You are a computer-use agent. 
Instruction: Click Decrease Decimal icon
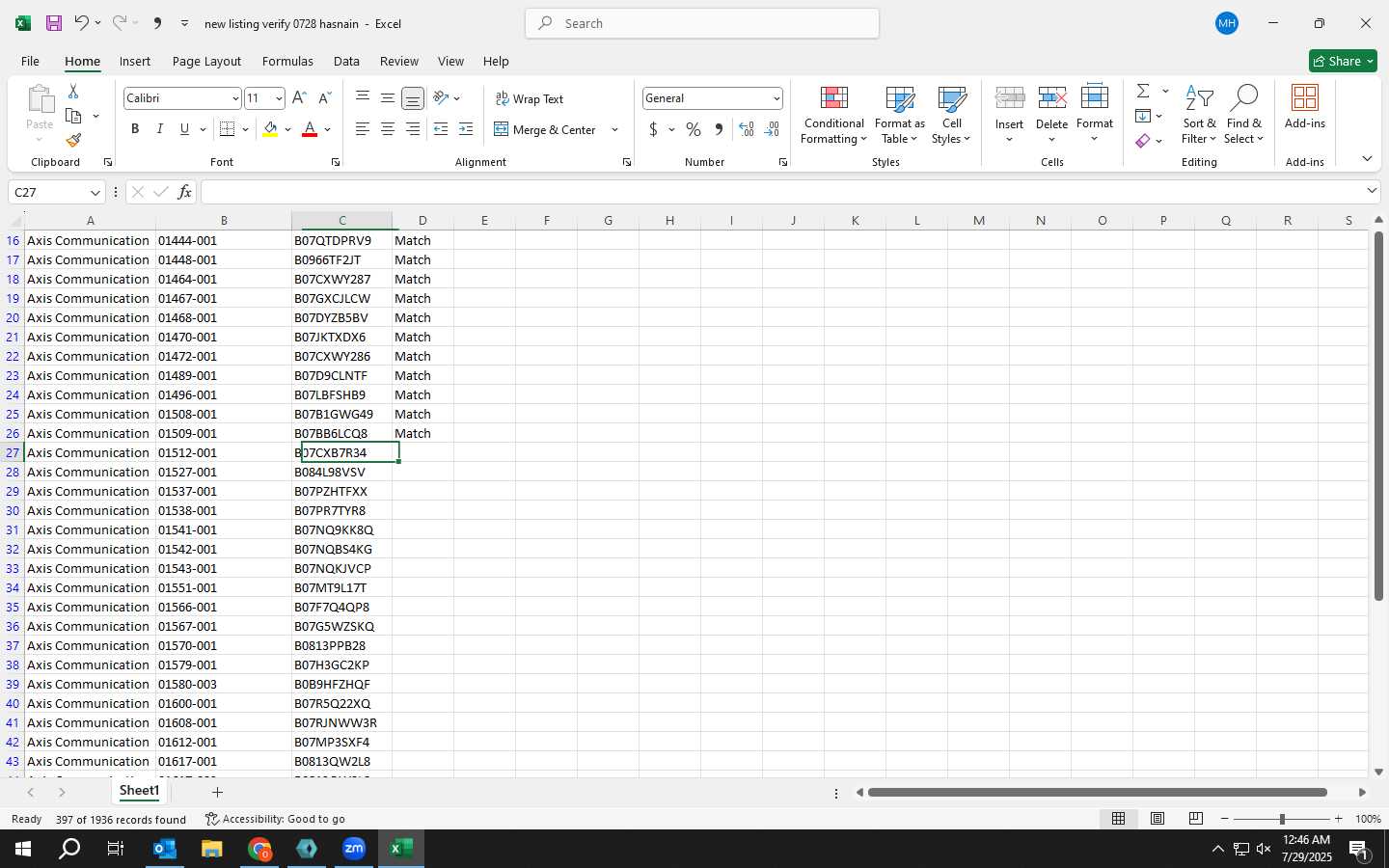[x=772, y=129]
